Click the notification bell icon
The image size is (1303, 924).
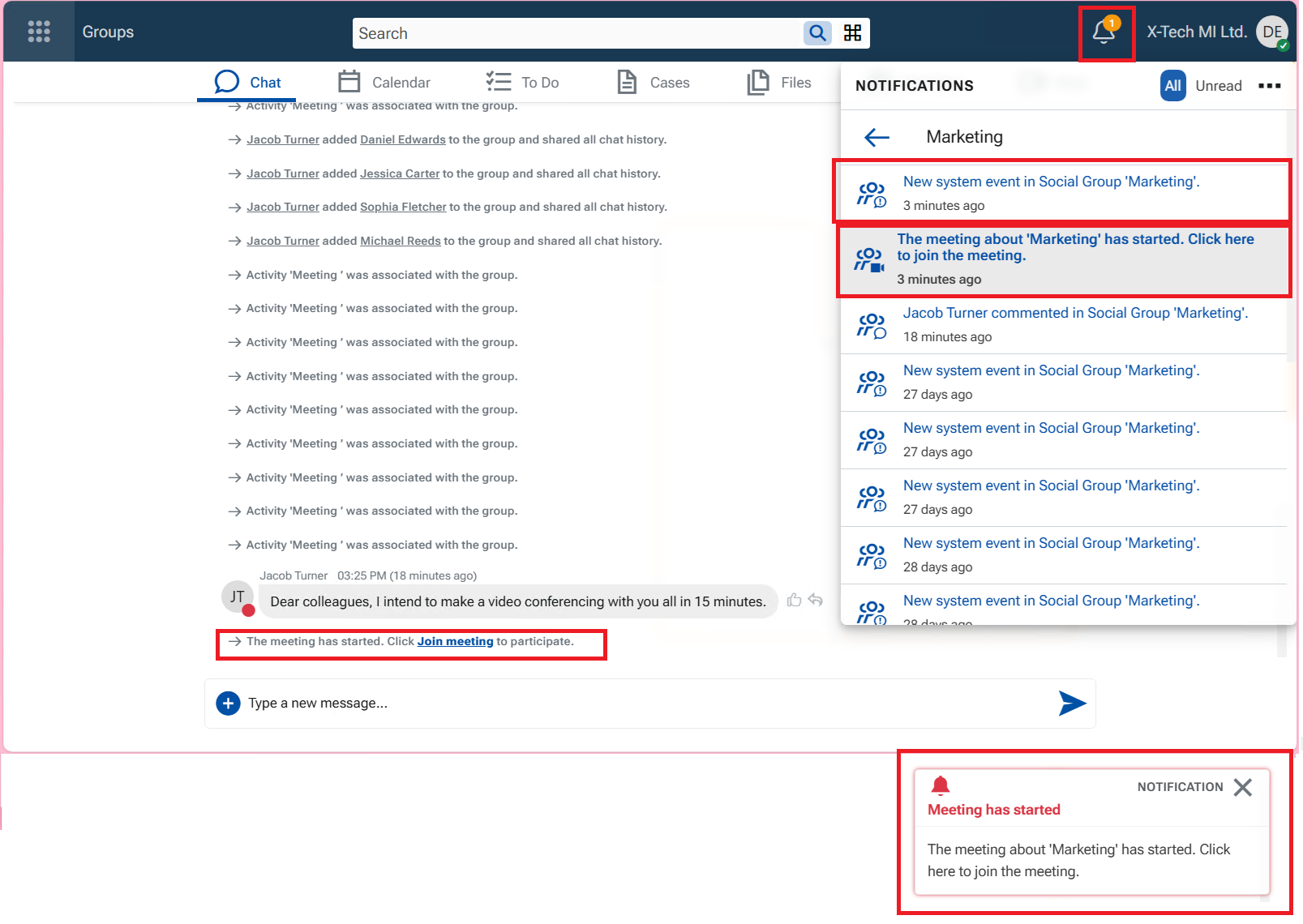tap(1104, 32)
